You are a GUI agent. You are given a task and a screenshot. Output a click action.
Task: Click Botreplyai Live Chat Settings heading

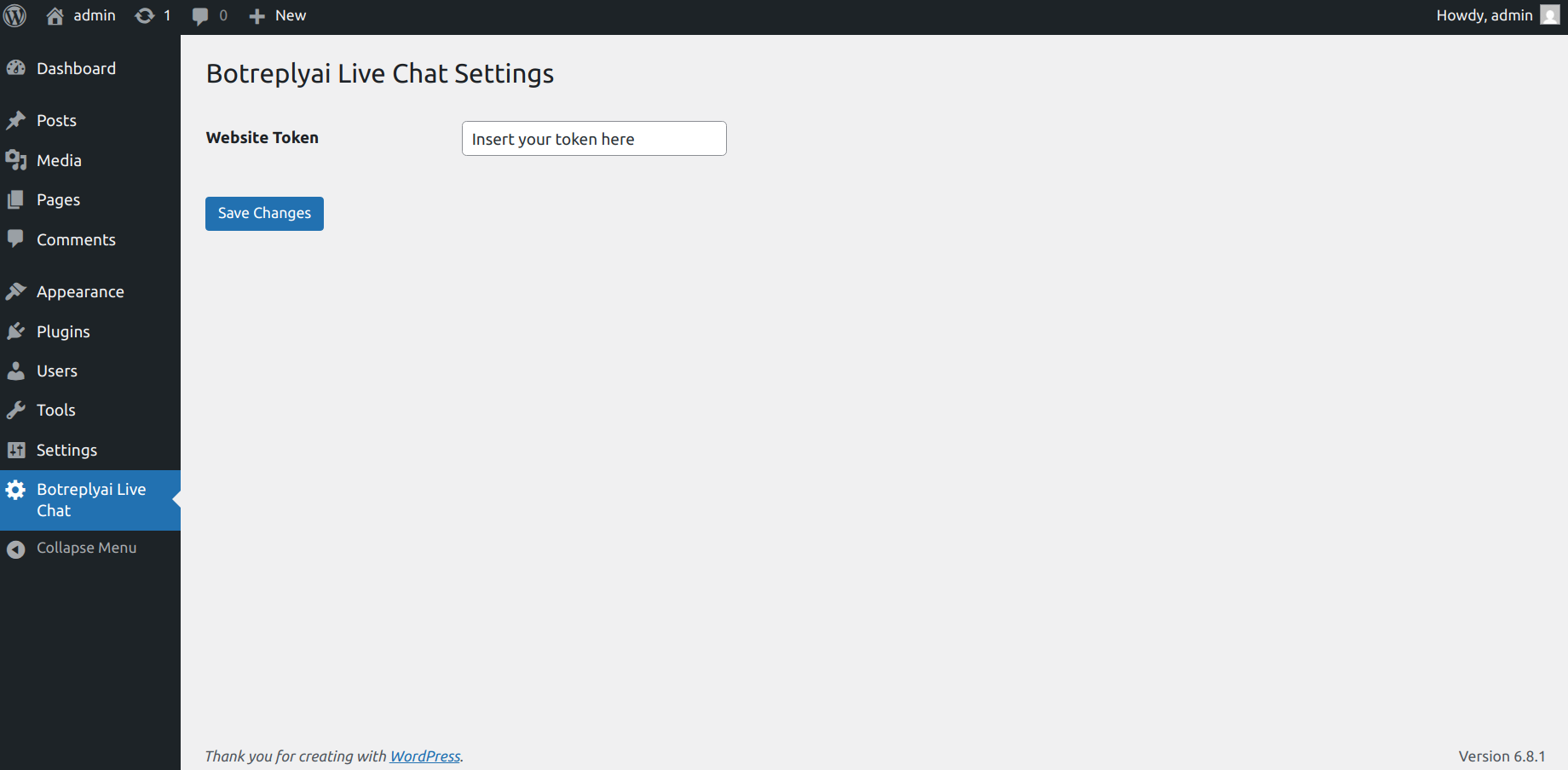pyautogui.click(x=380, y=74)
